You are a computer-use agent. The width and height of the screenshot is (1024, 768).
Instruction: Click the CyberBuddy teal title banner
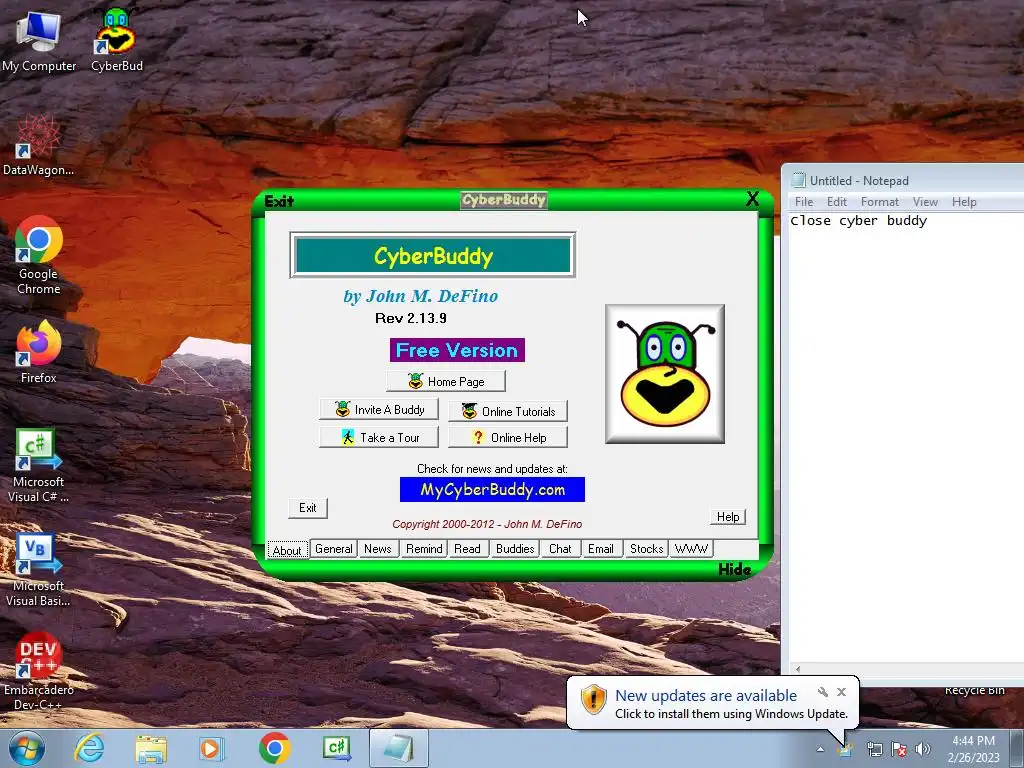point(433,255)
